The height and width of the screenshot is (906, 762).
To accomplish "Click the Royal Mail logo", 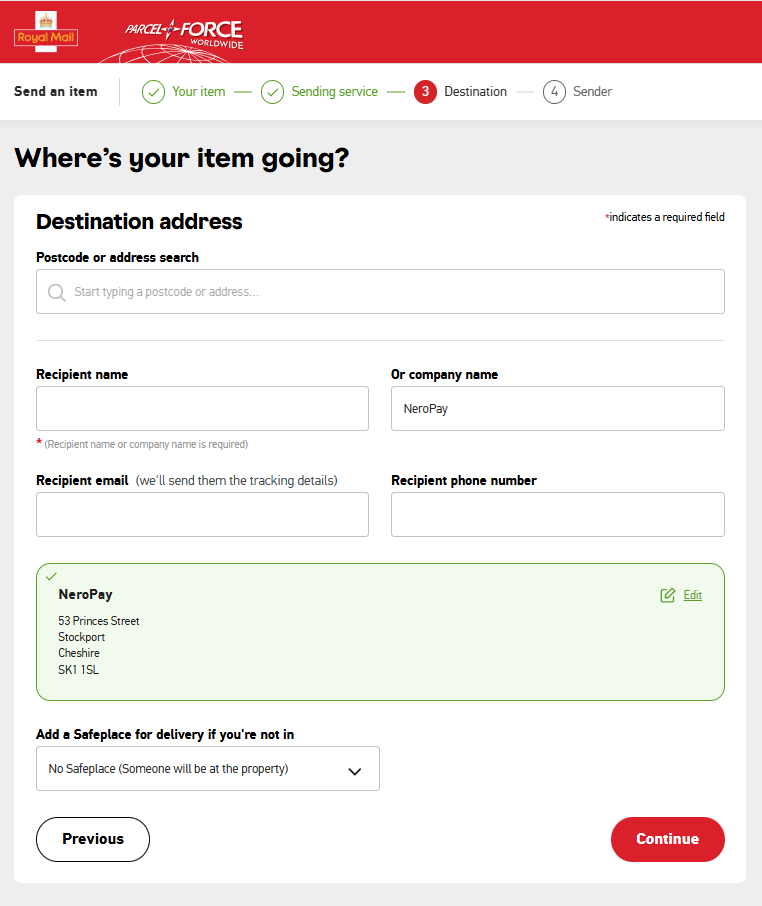I will point(46,32).
